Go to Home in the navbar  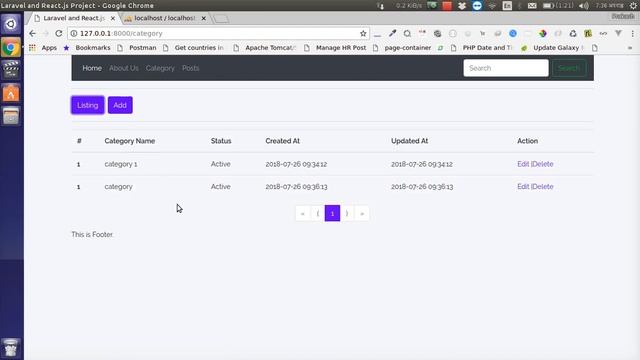92,68
